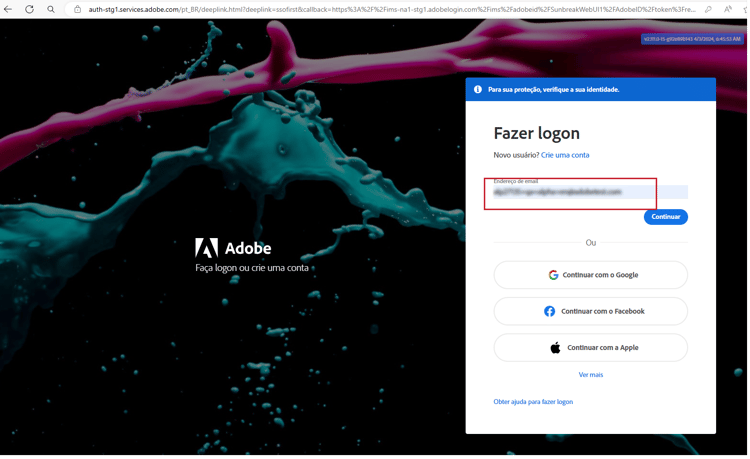Viewport: 750px width, 459px height.
Task: Select the address bar URL text
Action: tap(392, 9)
